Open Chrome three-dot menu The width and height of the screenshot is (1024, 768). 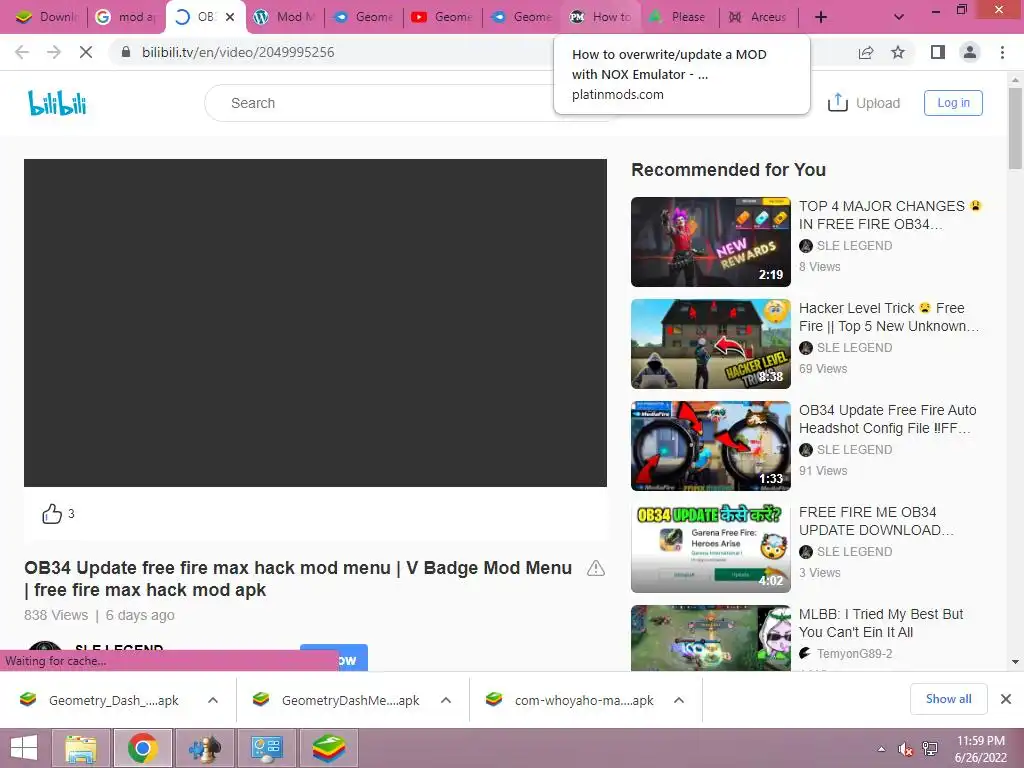point(1002,52)
